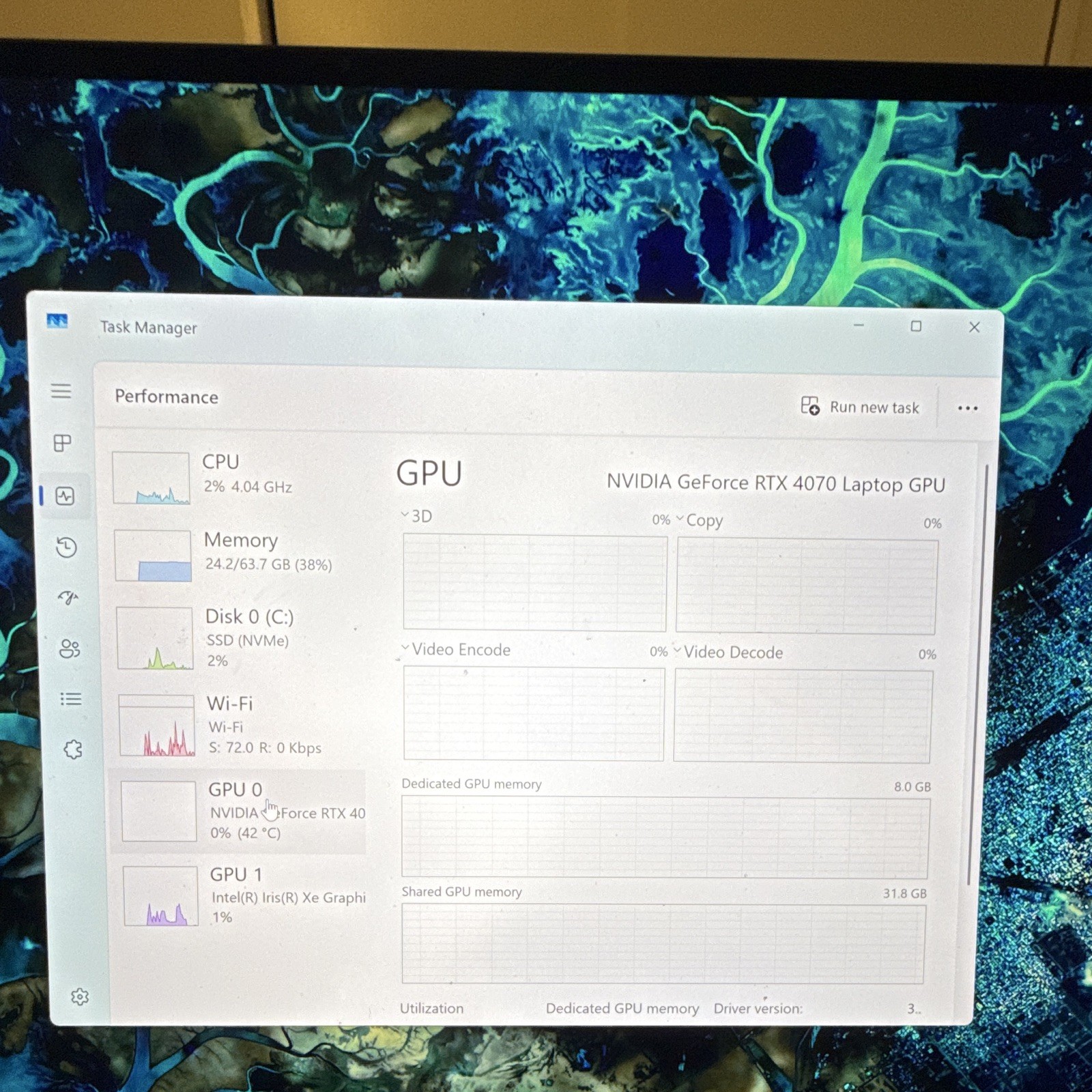Select GPU 1 Intel Iris Xe entry
Screen dimensions: 1092x1092
tap(244, 895)
